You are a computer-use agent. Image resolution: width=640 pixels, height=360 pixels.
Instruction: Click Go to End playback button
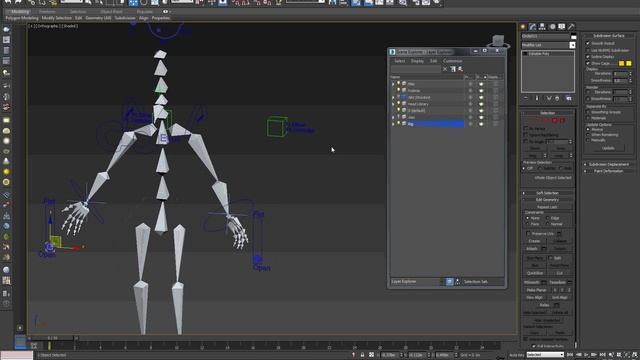[x=602, y=355]
